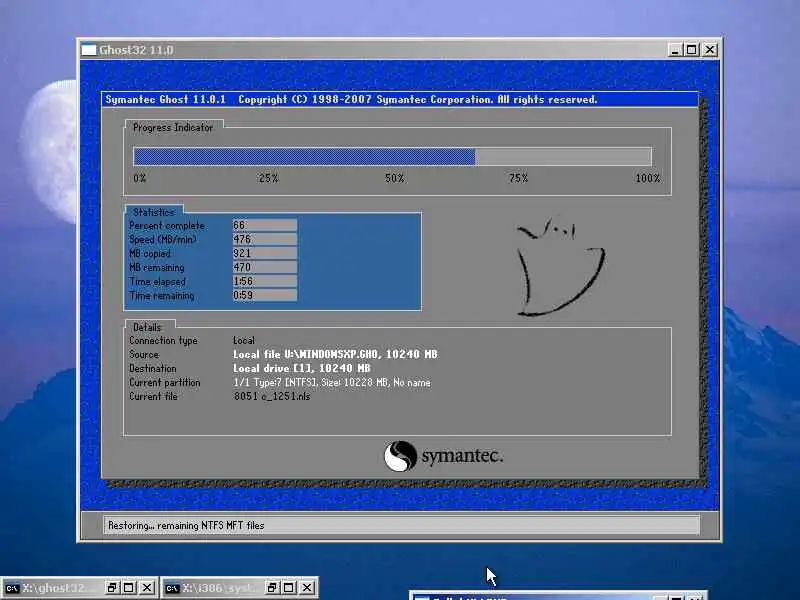Screen dimensions: 800x600
Task: Select the MB remaining value 470
Action: point(265,267)
